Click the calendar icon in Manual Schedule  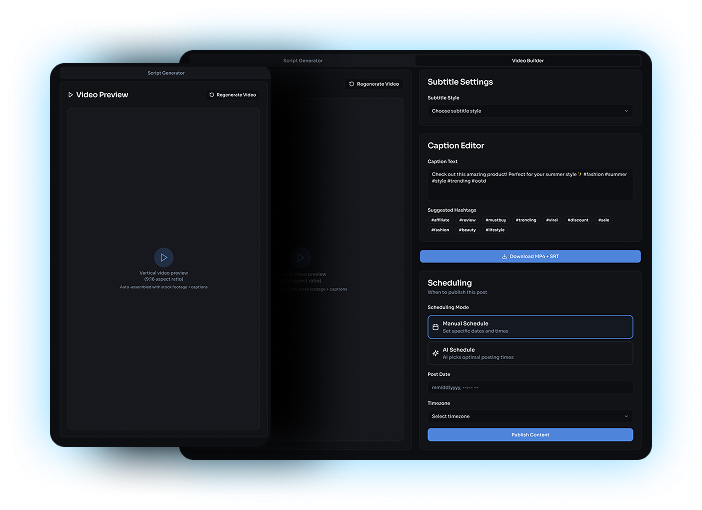(x=435, y=327)
